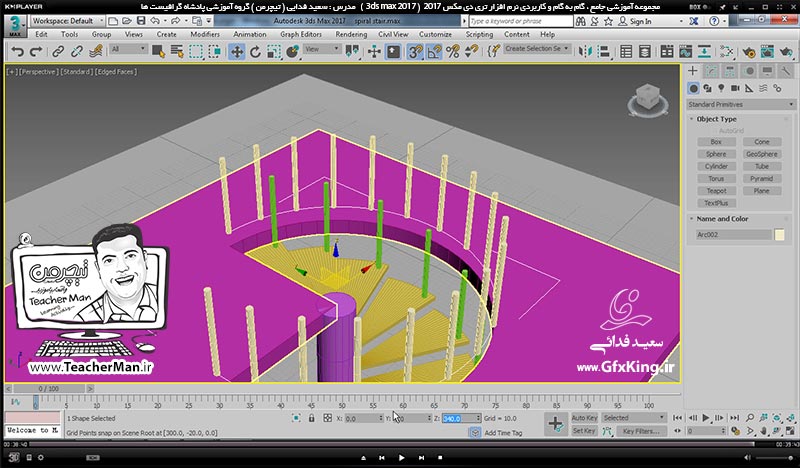
Task: Open the Civil View menu
Action: [393, 34]
